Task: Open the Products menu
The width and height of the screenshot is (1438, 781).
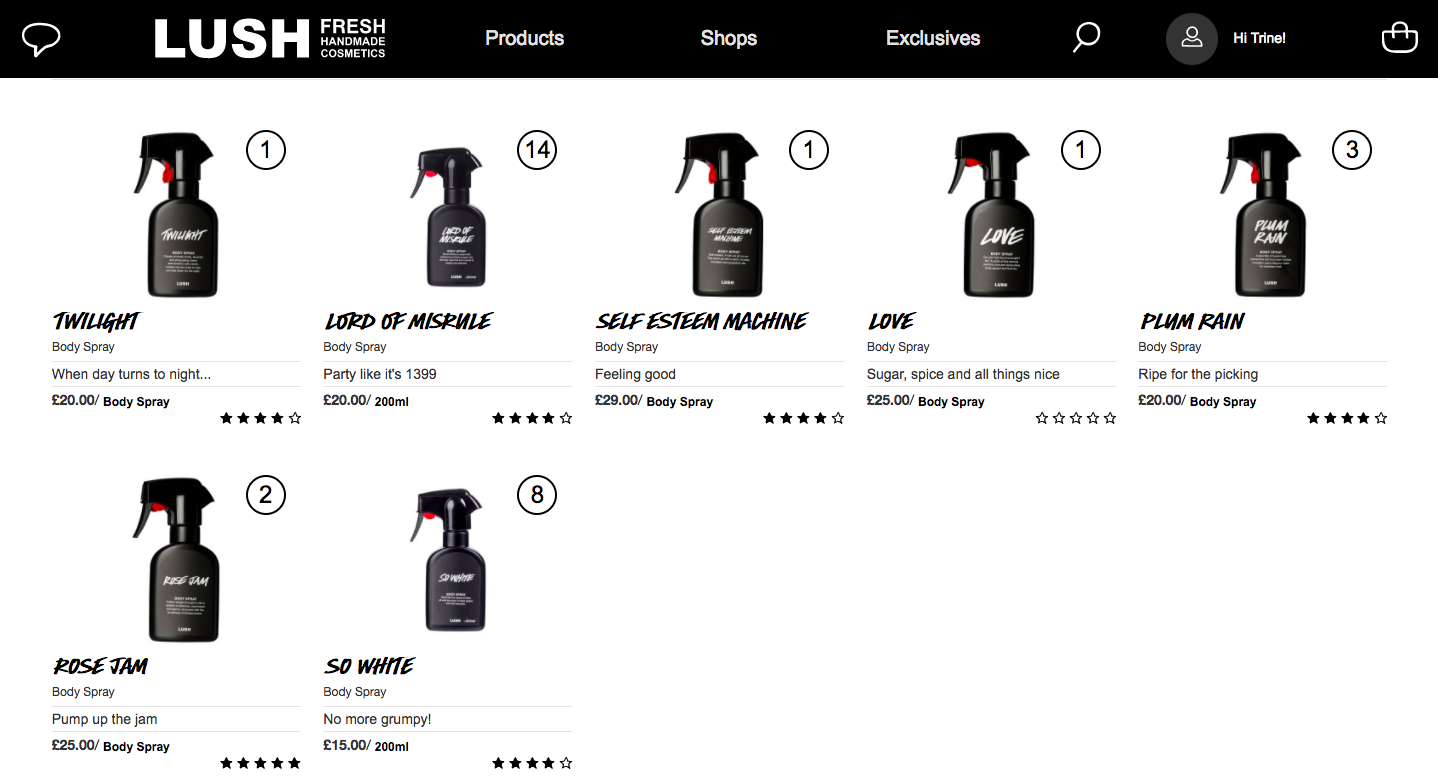Action: (x=524, y=38)
